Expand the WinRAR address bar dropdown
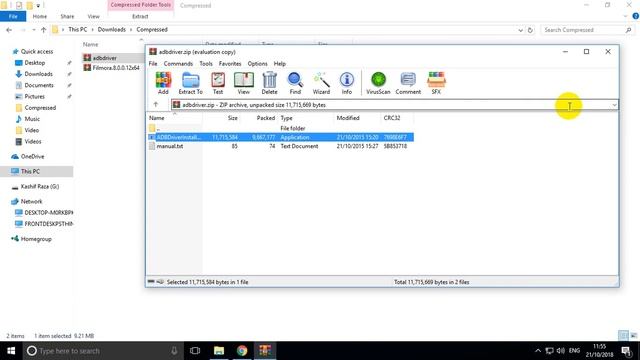The width and height of the screenshot is (640, 360). tap(614, 105)
